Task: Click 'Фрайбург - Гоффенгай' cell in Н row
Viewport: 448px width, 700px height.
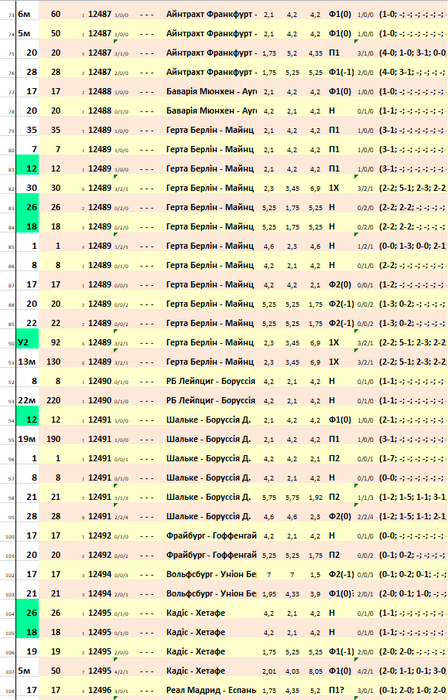Action: [211, 536]
